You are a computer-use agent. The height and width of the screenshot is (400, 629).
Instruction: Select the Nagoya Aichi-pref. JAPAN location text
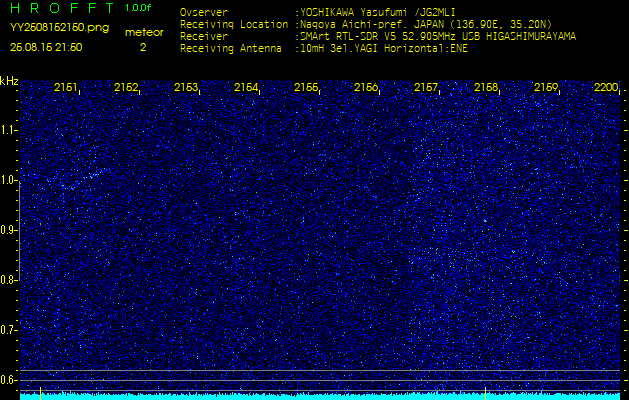[x=426, y=24]
